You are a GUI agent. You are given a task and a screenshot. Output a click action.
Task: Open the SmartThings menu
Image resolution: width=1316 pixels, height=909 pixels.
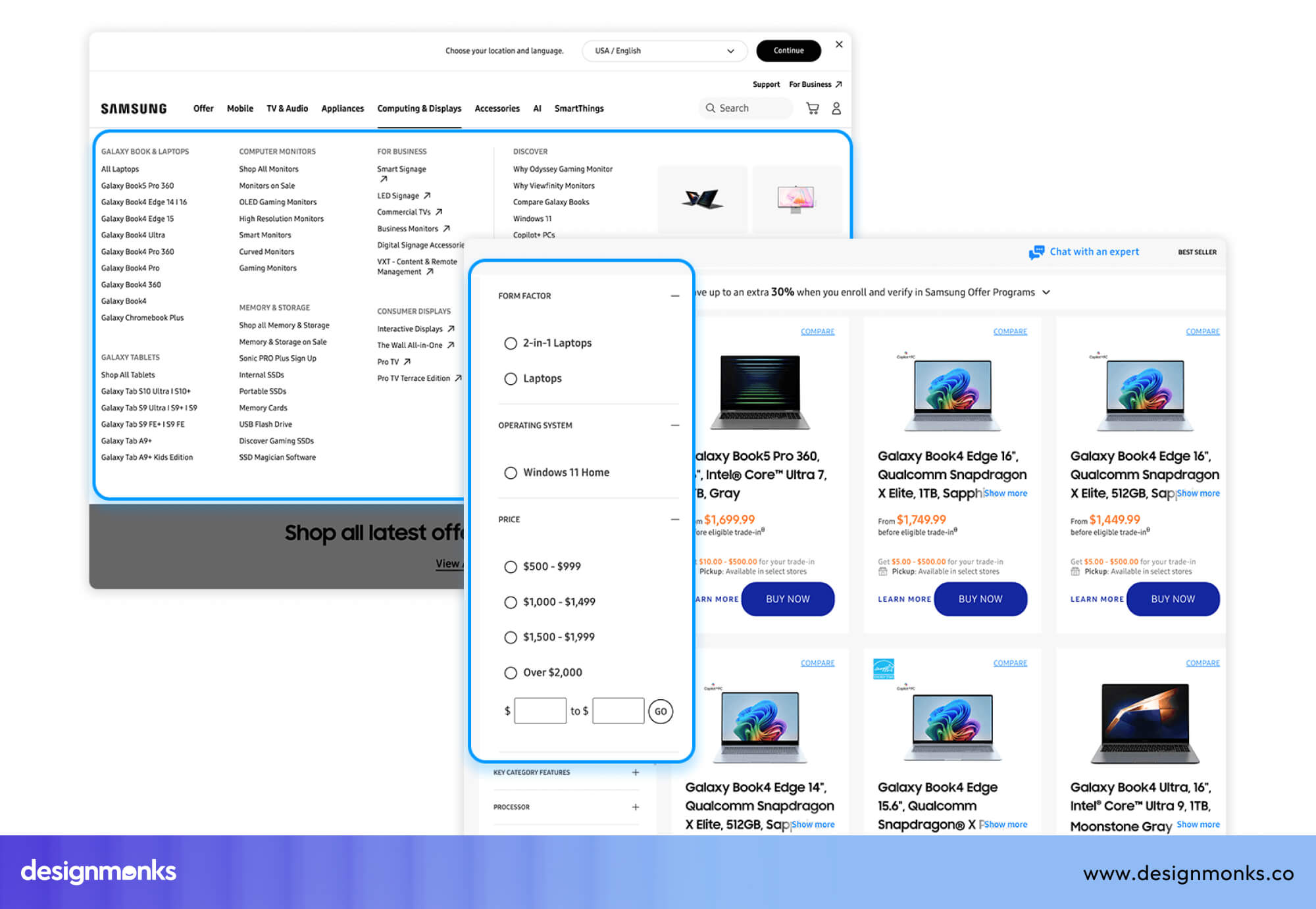pyautogui.click(x=579, y=109)
